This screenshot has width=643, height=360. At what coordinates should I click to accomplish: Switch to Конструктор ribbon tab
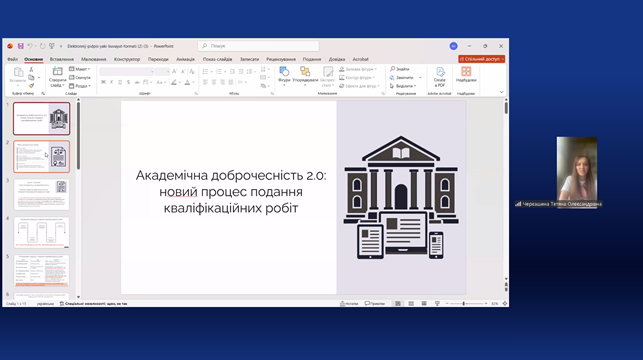pos(127,59)
